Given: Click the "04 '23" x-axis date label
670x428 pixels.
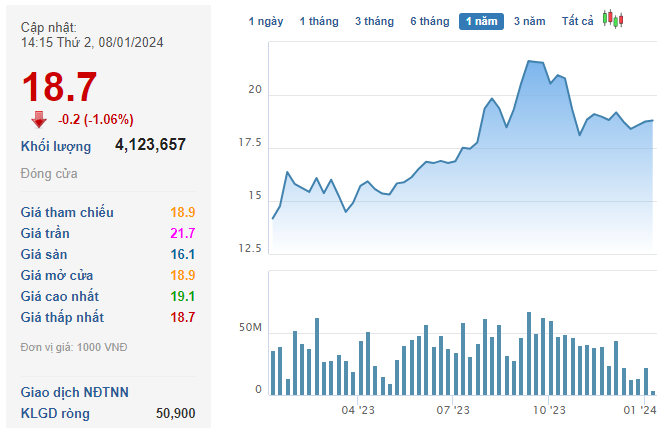Looking at the screenshot, I should (x=357, y=410).
